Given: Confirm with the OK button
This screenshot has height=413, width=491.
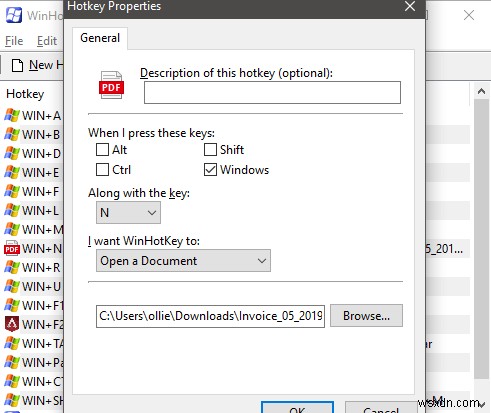Looking at the screenshot, I should point(297,408).
